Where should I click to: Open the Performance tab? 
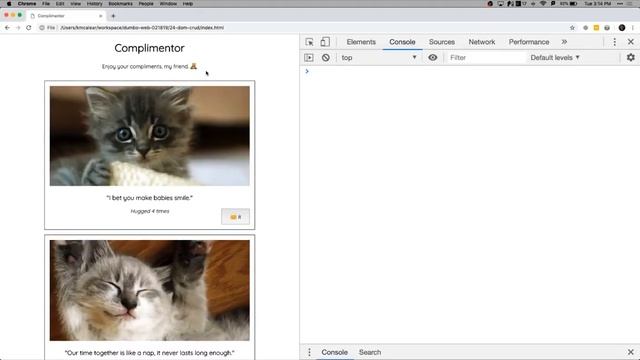click(529, 42)
